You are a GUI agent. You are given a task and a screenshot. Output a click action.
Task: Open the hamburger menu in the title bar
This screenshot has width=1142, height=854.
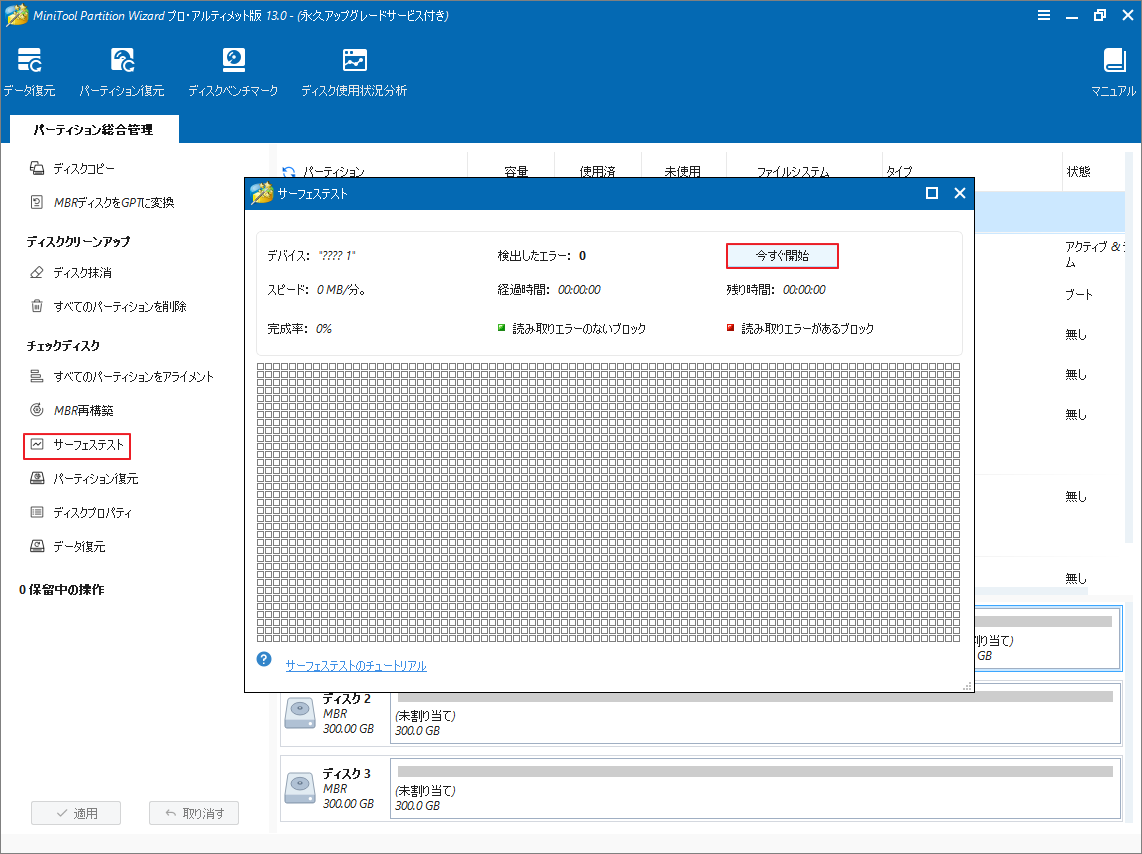[1044, 15]
